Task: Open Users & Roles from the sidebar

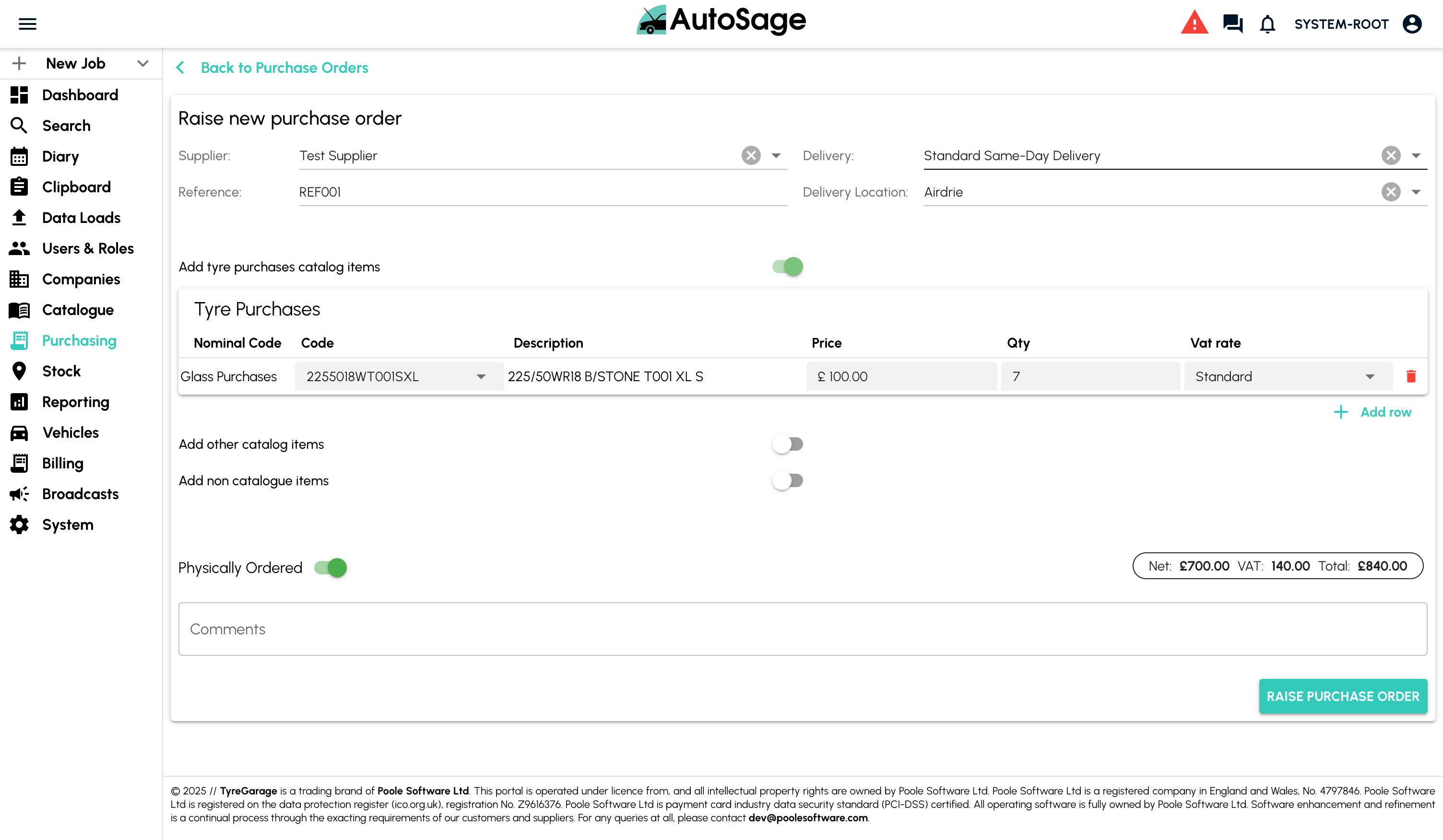Action: [88, 248]
